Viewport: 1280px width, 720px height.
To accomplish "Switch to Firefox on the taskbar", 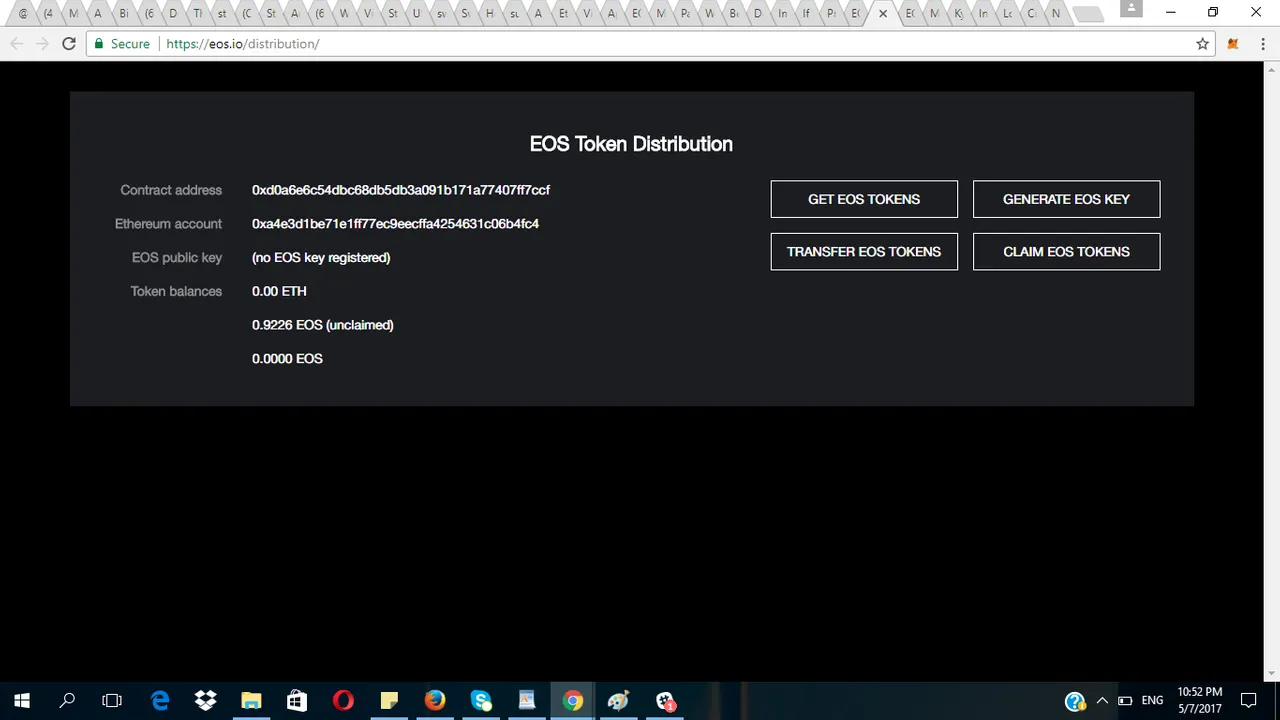I will [x=435, y=701].
